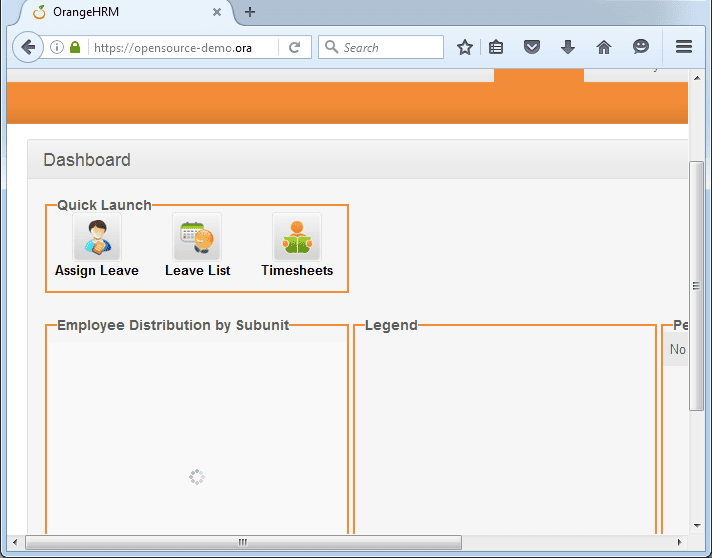Viewport: 712px width, 558px height.
Task: Go to the browser home page
Action: point(603,47)
